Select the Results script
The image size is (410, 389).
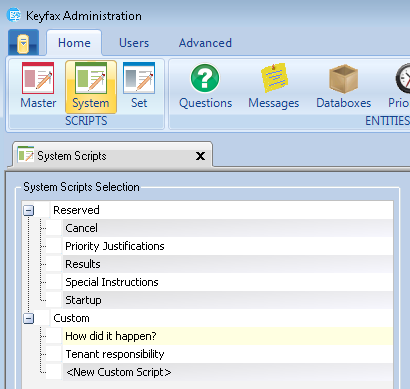pos(228,264)
